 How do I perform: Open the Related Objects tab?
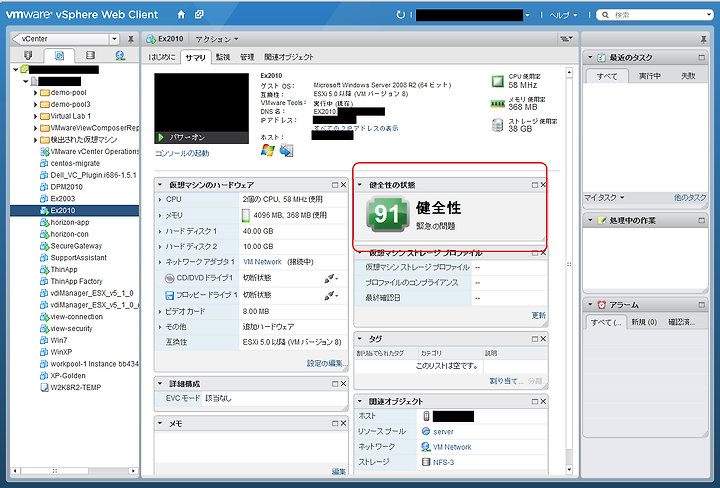[x=289, y=57]
